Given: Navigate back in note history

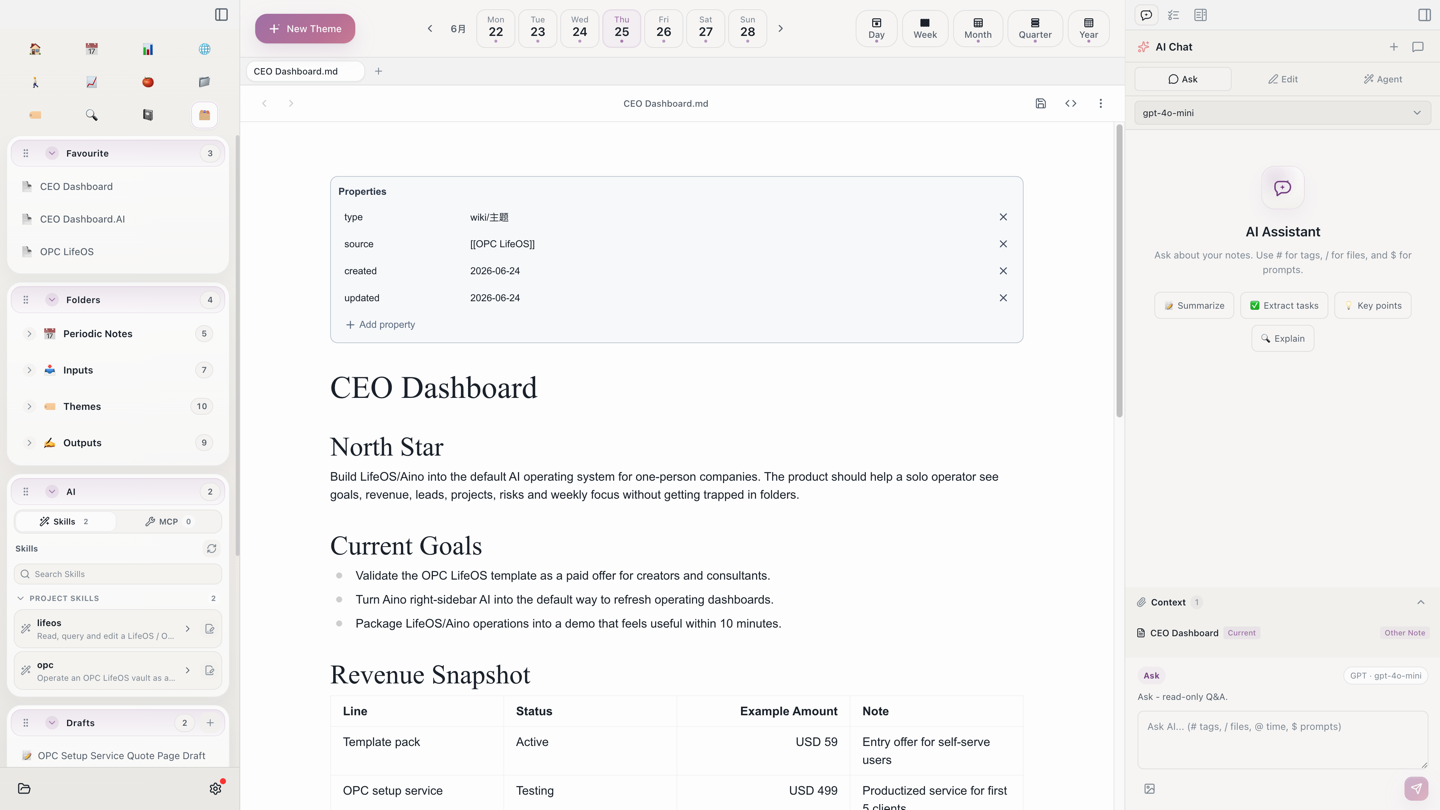Looking at the screenshot, I should [x=264, y=103].
